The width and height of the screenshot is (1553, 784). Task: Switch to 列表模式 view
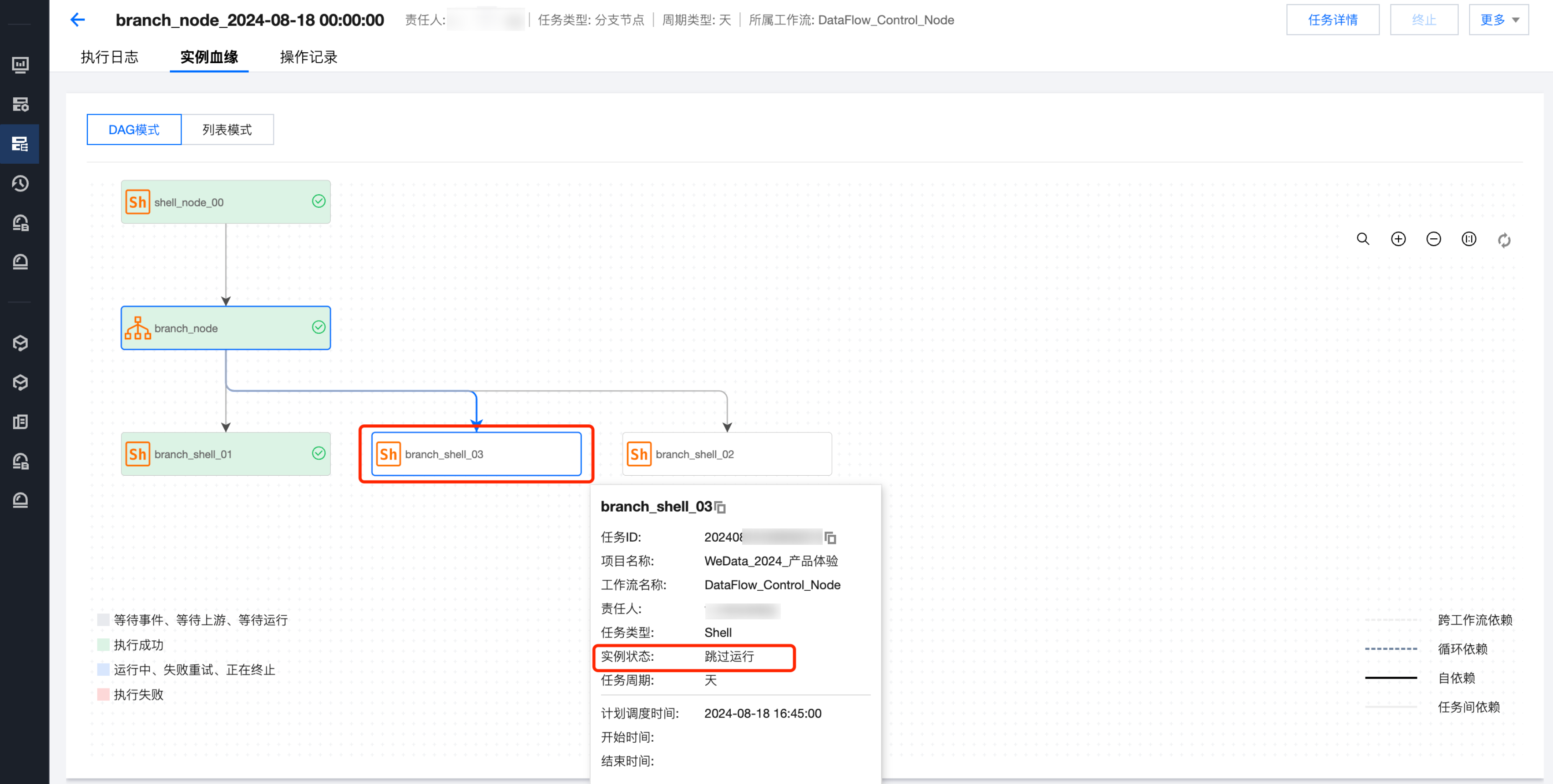[227, 130]
